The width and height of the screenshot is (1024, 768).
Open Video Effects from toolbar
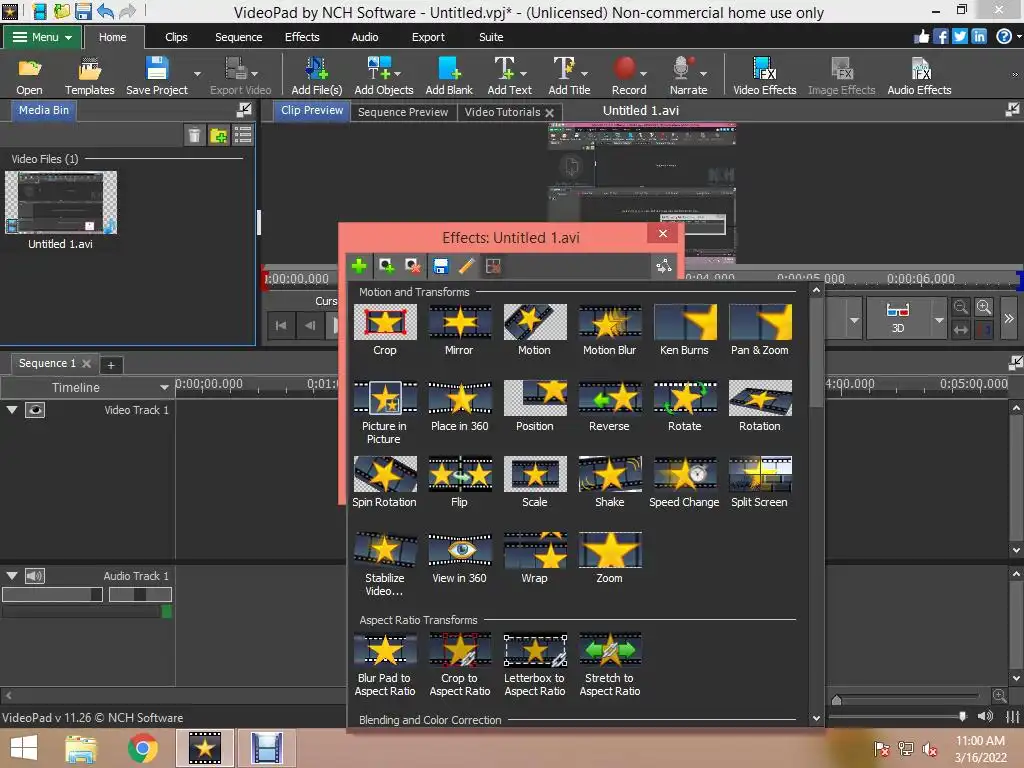(x=764, y=76)
